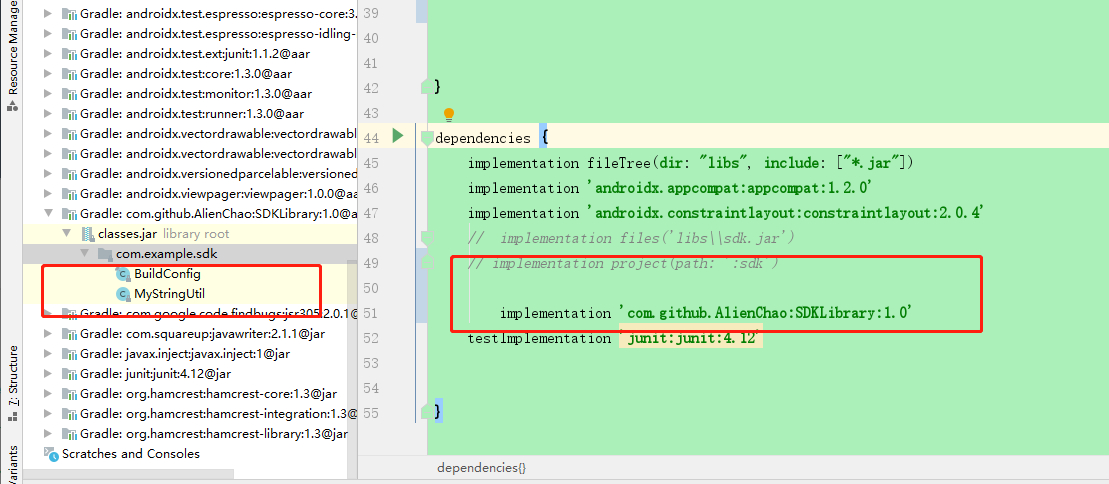Select classes.jar library root

(163, 234)
